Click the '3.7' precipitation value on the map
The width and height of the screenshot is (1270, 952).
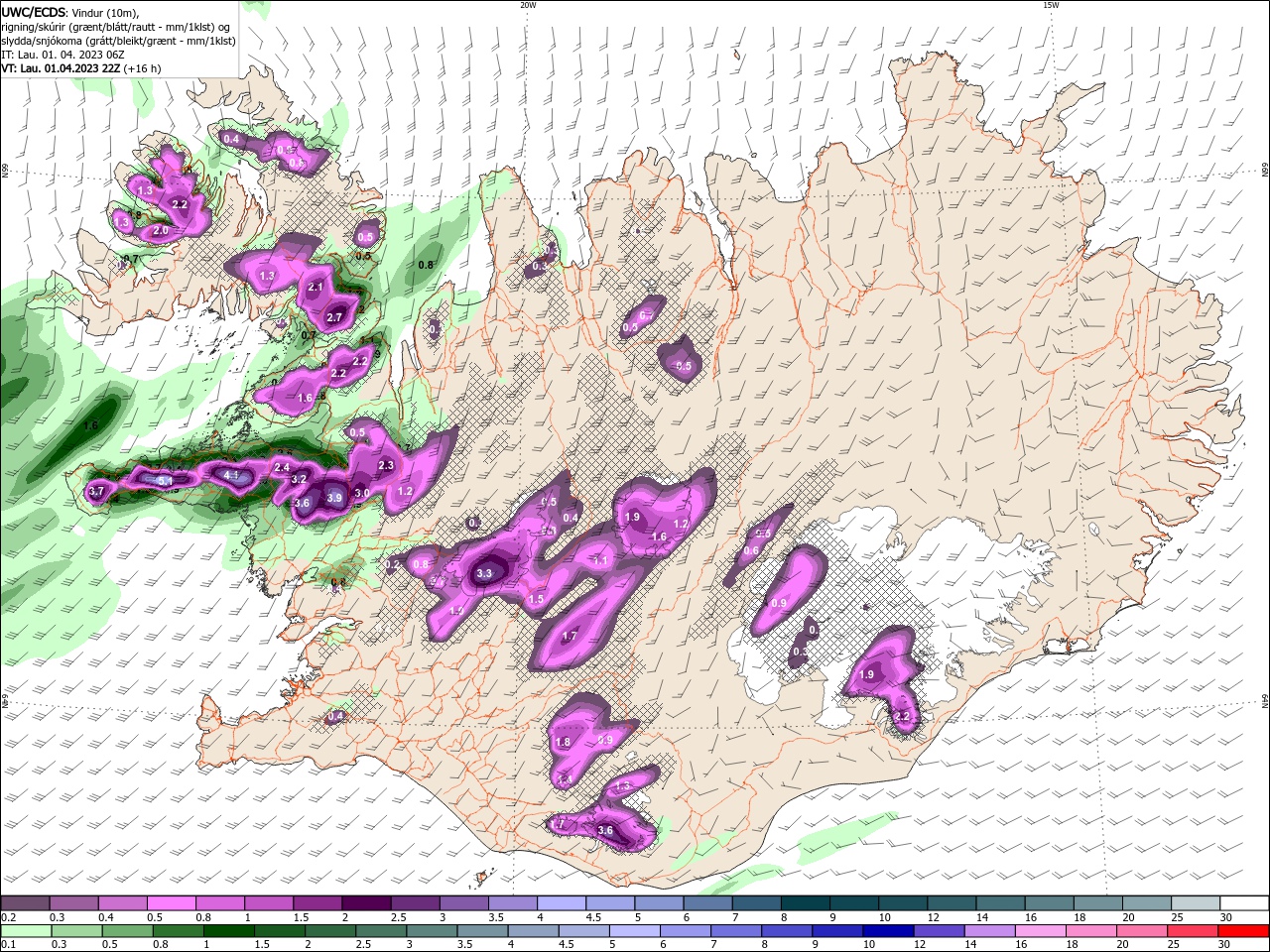96,491
